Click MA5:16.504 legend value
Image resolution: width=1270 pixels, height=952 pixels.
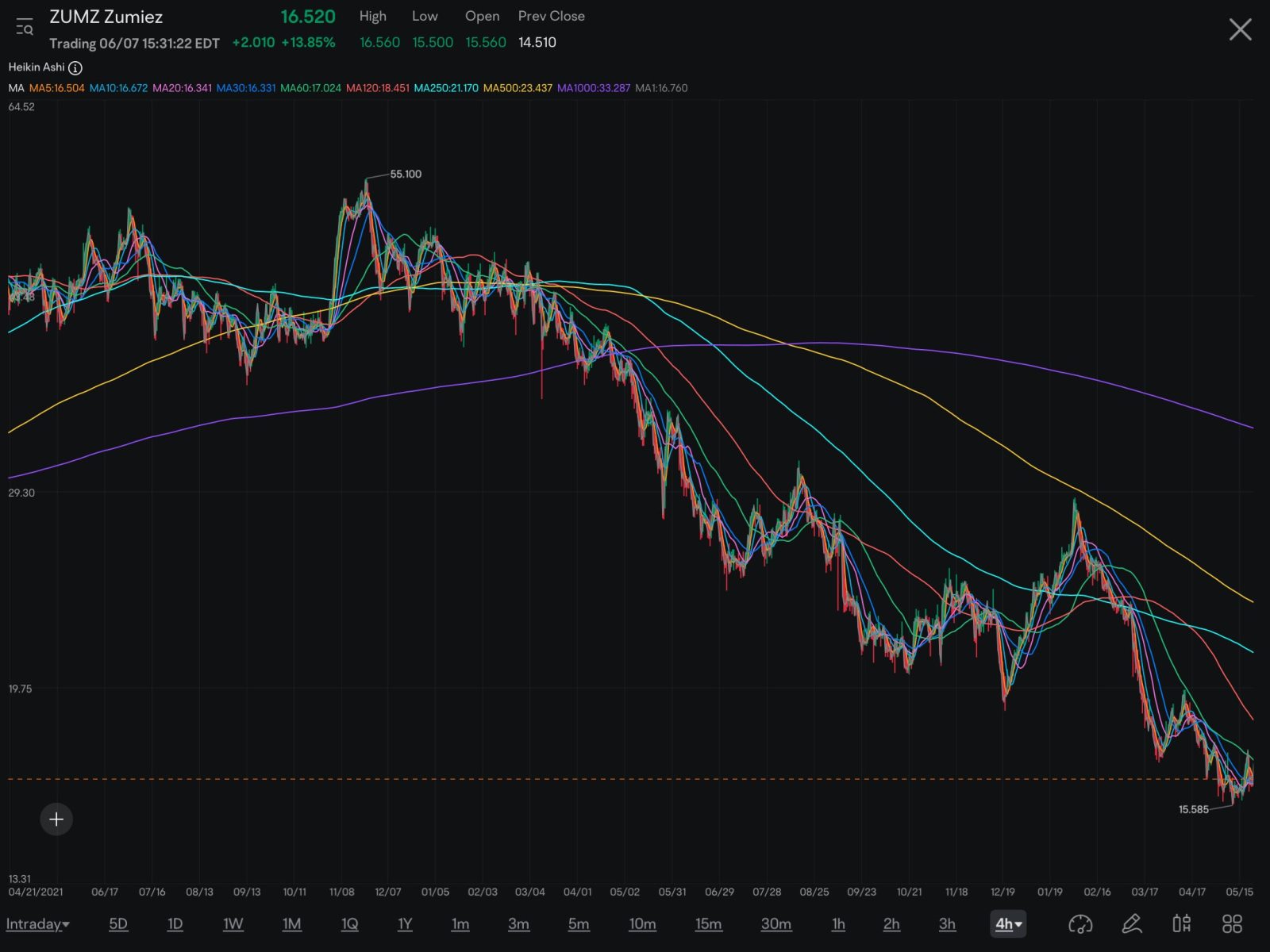coord(56,88)
